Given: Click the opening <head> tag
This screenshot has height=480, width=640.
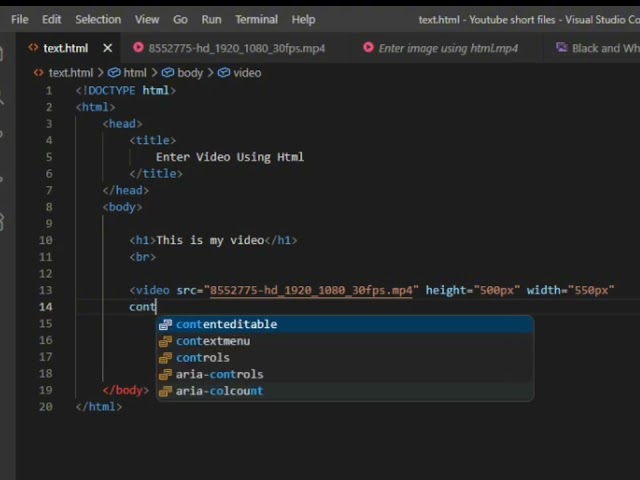Looking at the screenshot, I should [122, 124].
